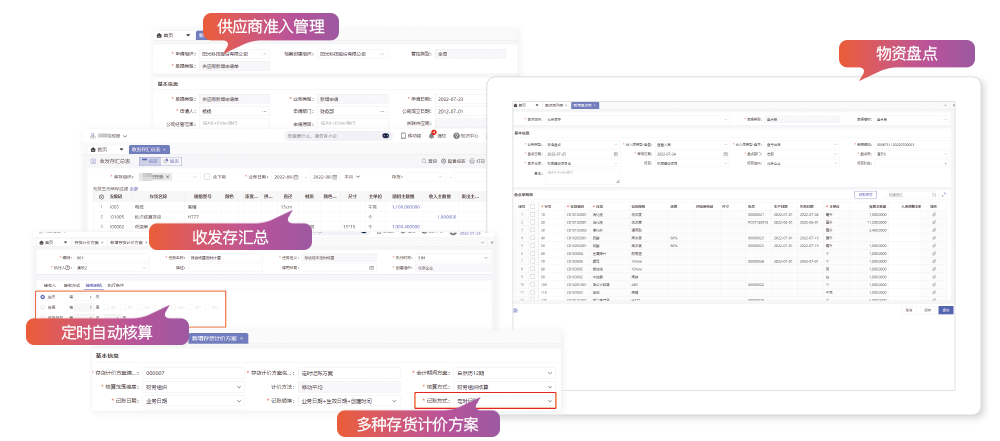
Task: Click the attachment icon in first inventory row
Action: (x=934, y=214)
